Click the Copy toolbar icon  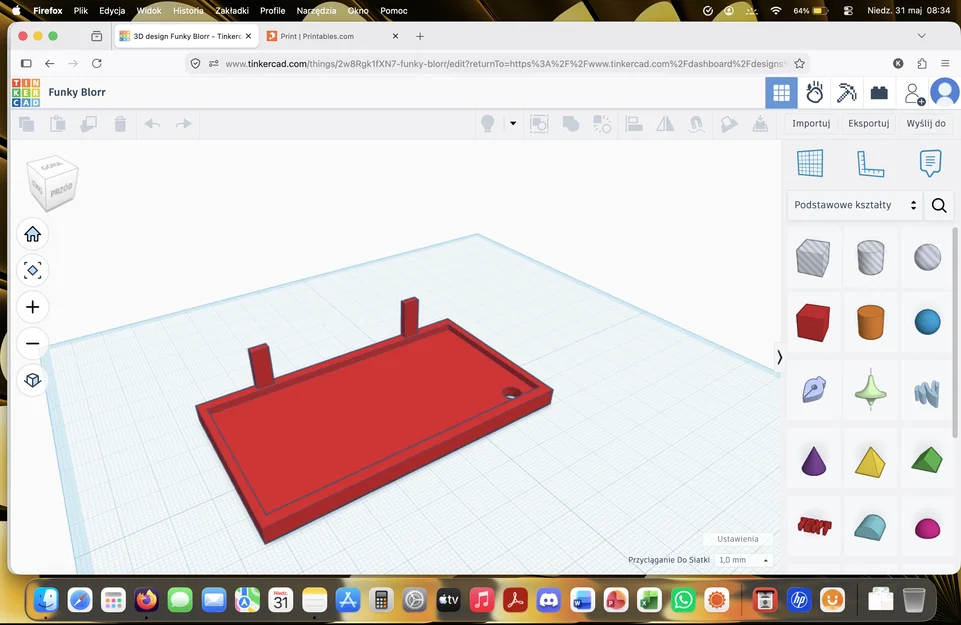(x=26, y=124)
